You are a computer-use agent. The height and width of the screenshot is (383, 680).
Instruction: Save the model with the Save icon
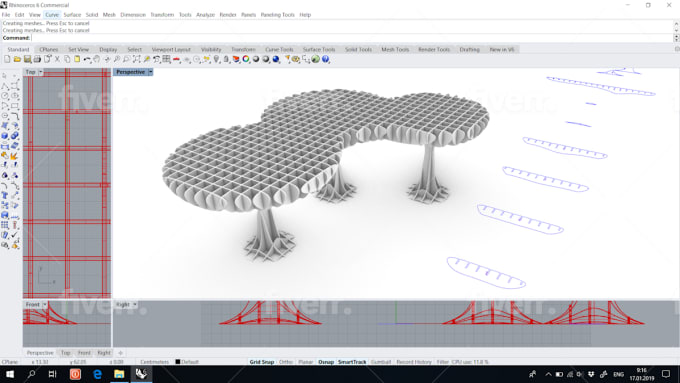pyautogui.click(x=27, y=59)
